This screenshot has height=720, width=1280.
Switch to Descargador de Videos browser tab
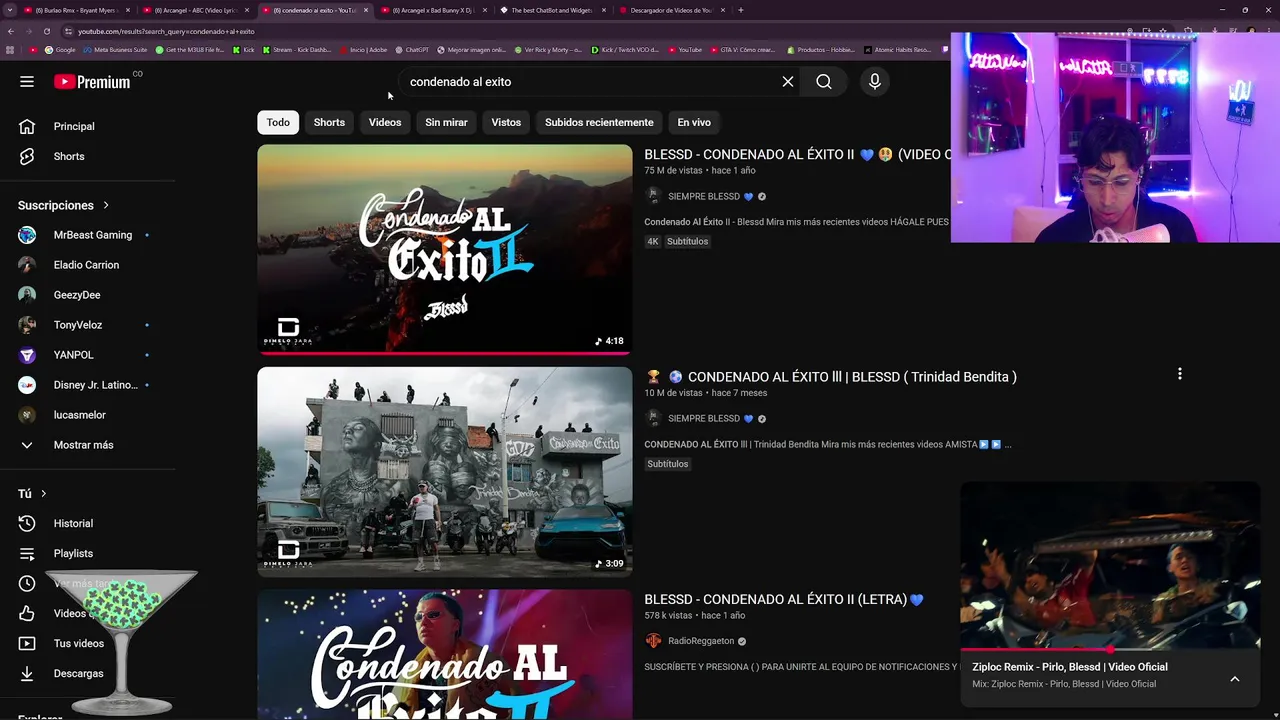(670, 10)
